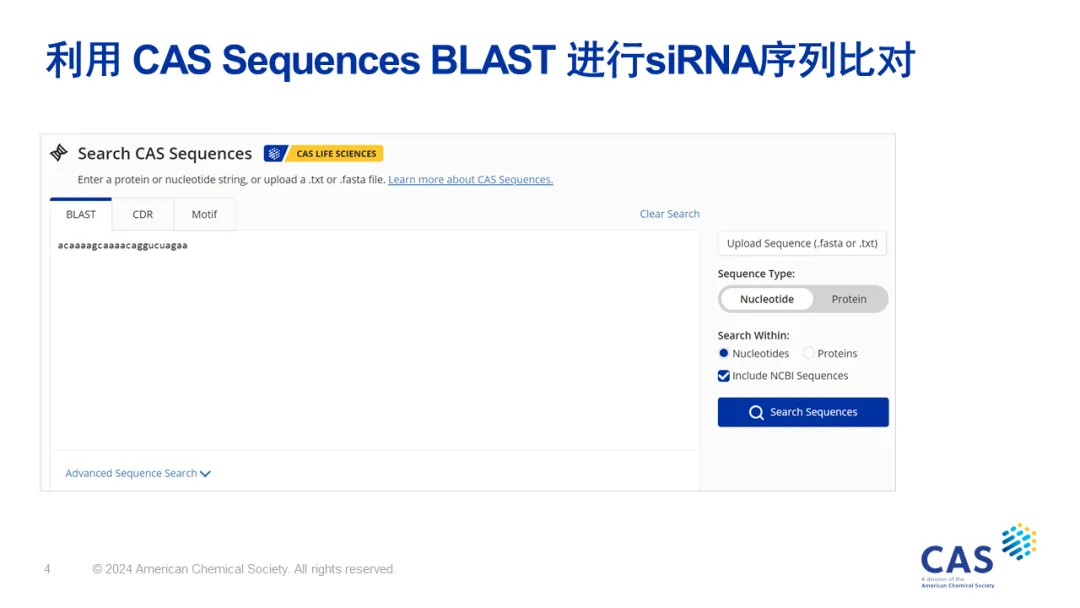Open the BLAST tab

point(81,214)
